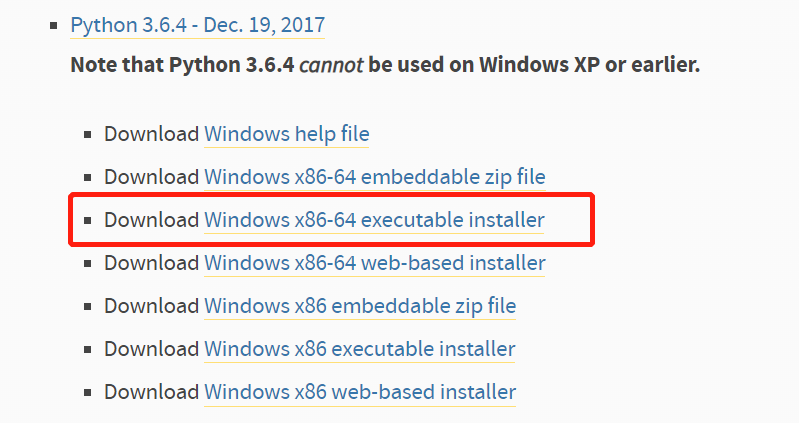The height and width of the screenshot is (423, 799).
Task: Click the italic word cannot in the note
Action: 331,65
